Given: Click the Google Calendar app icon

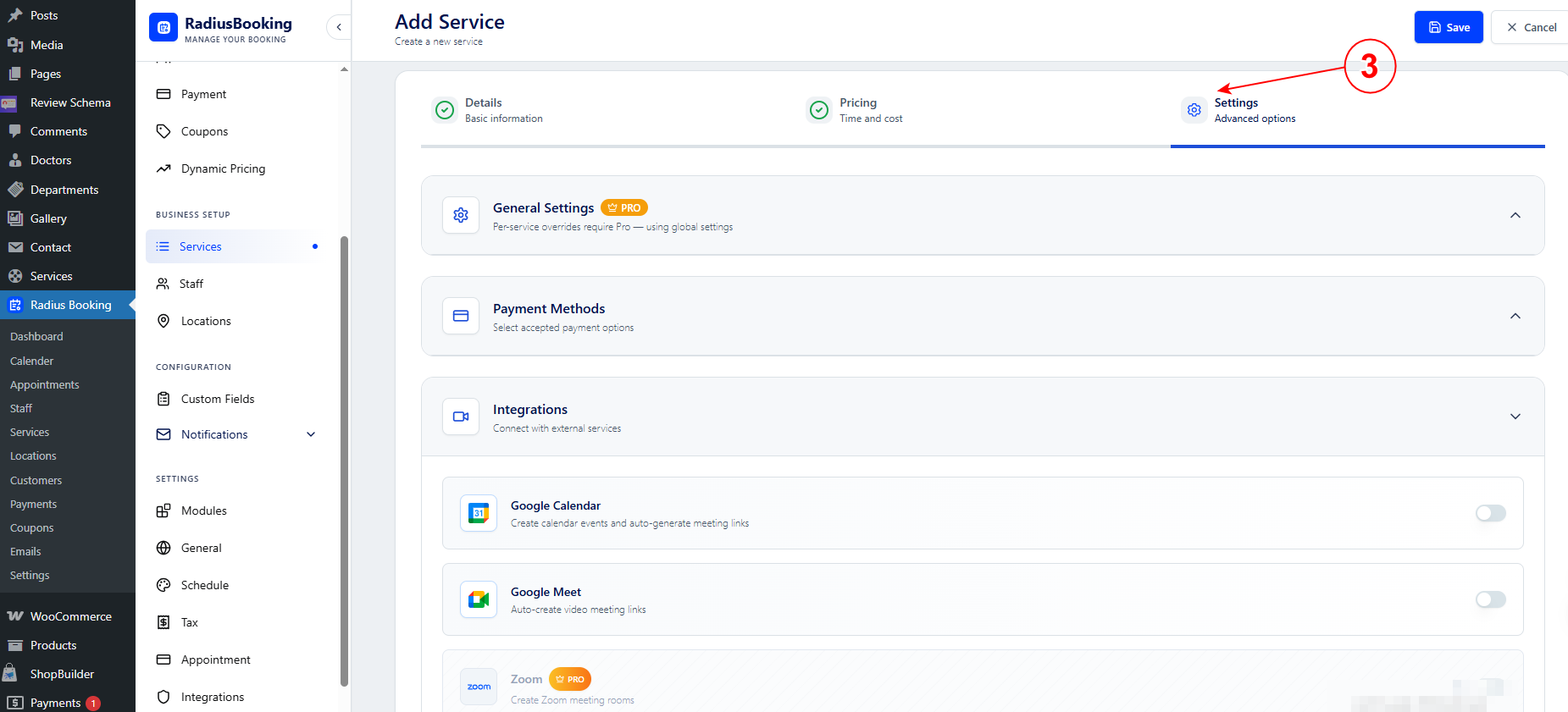Looking at the screenshot, I should click(x=479, y=513).
